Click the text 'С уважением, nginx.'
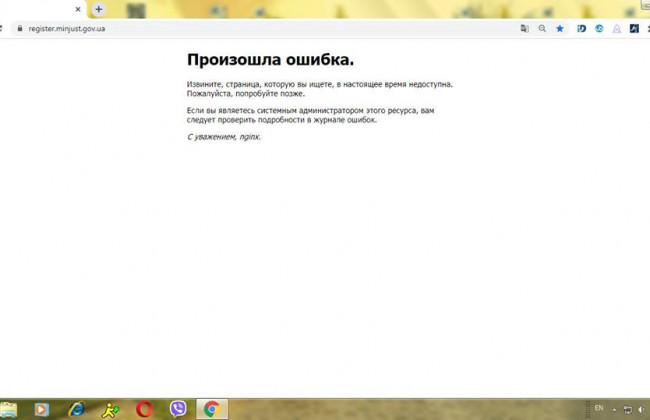Image resolution: width=650 pixels, height=420 pixels. [224, 137]
